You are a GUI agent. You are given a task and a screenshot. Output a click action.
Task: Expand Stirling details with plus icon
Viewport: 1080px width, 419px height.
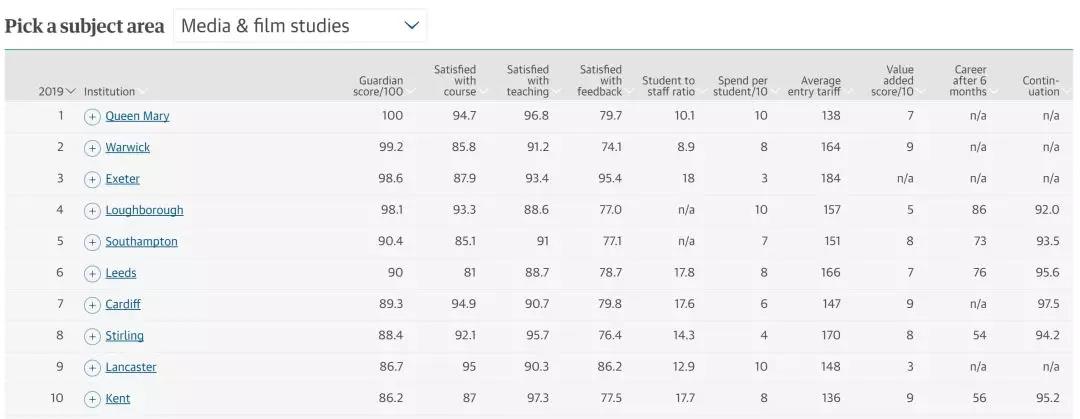tap(92, 336)
